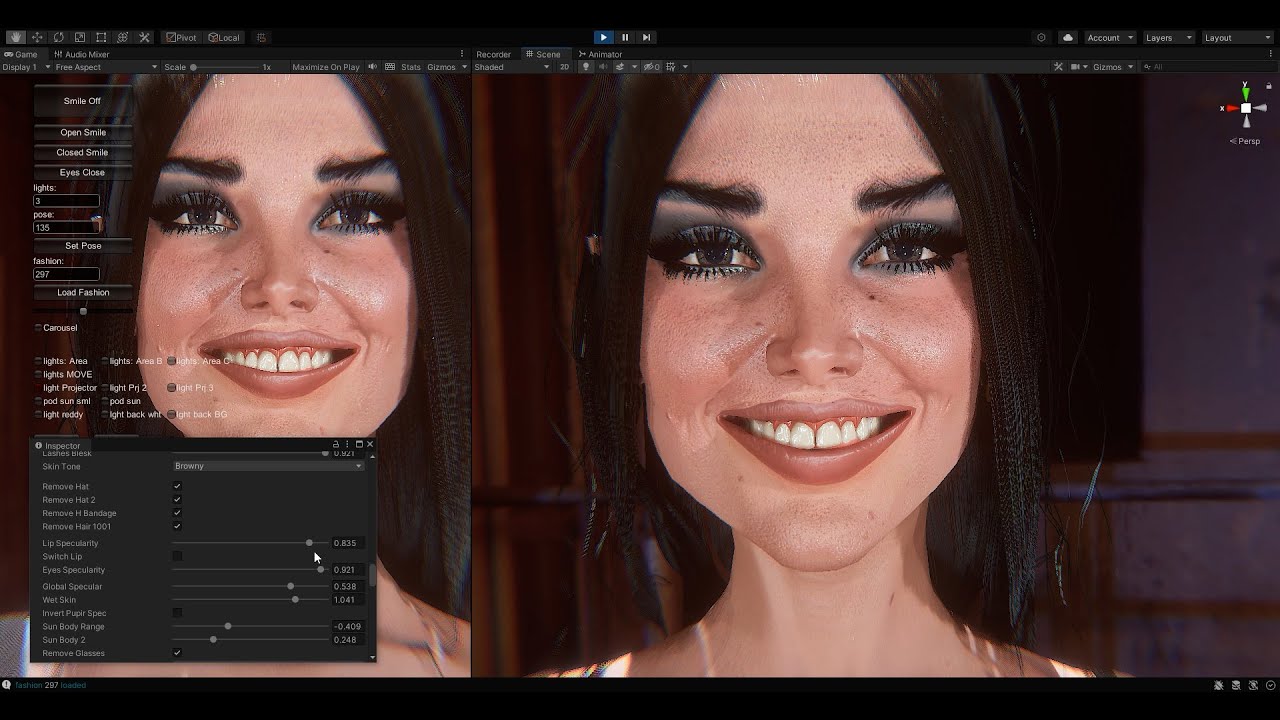Toggle Pivot handle position
Viewport: 1280px width, 720px height.
(181, 37)
